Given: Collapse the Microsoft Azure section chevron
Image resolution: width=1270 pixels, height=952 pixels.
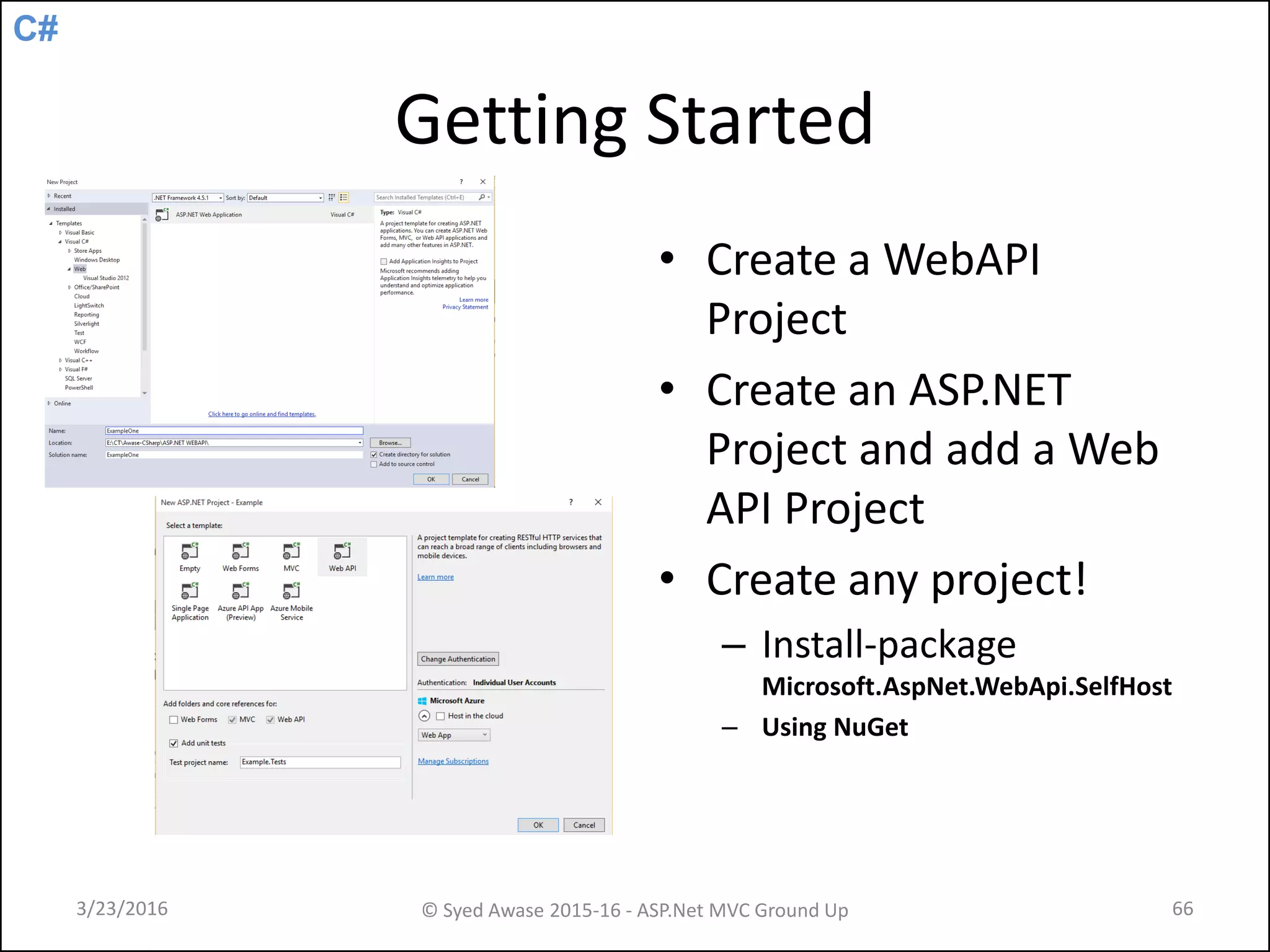Looking at the screenshot, I should [424, 716].
